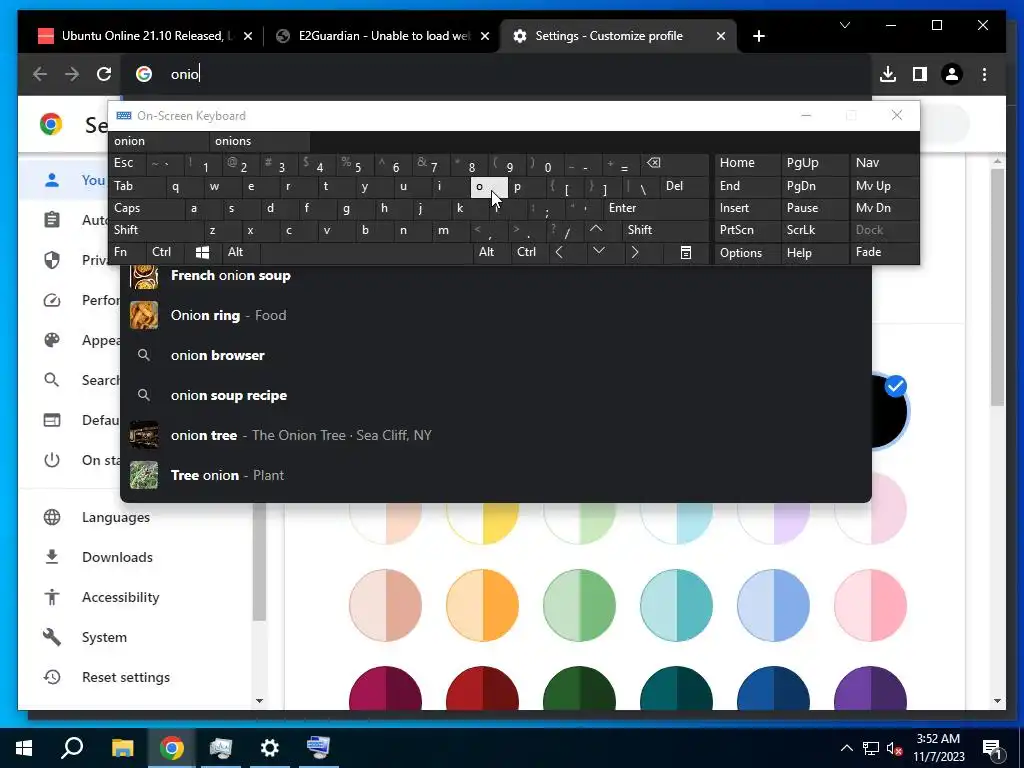Viewport: 1024px width, 768px height.
Task: Select 'Tree onion - Plant' suggestion
Action: (496, 475)
